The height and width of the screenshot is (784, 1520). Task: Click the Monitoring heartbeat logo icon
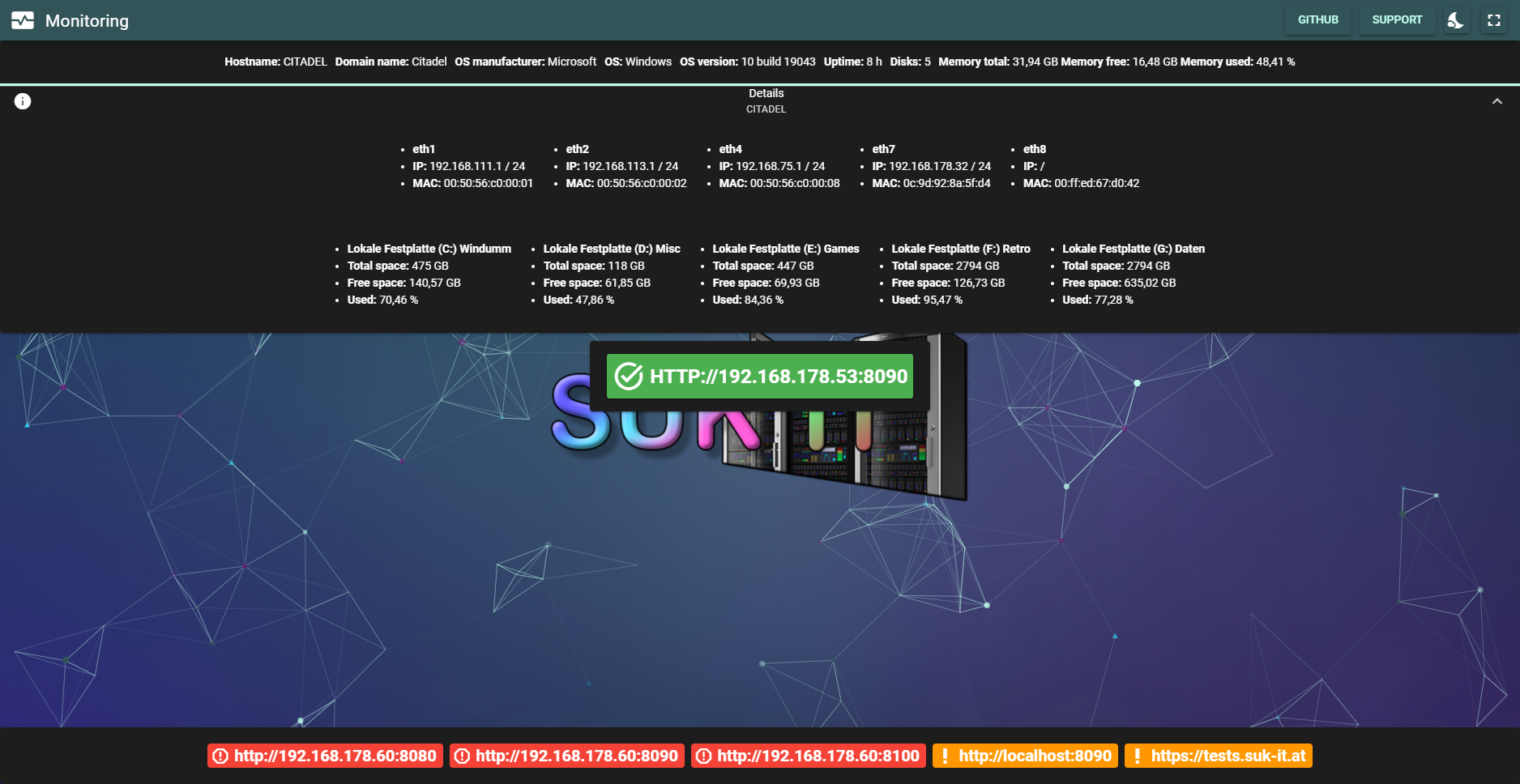pos(23,20)
